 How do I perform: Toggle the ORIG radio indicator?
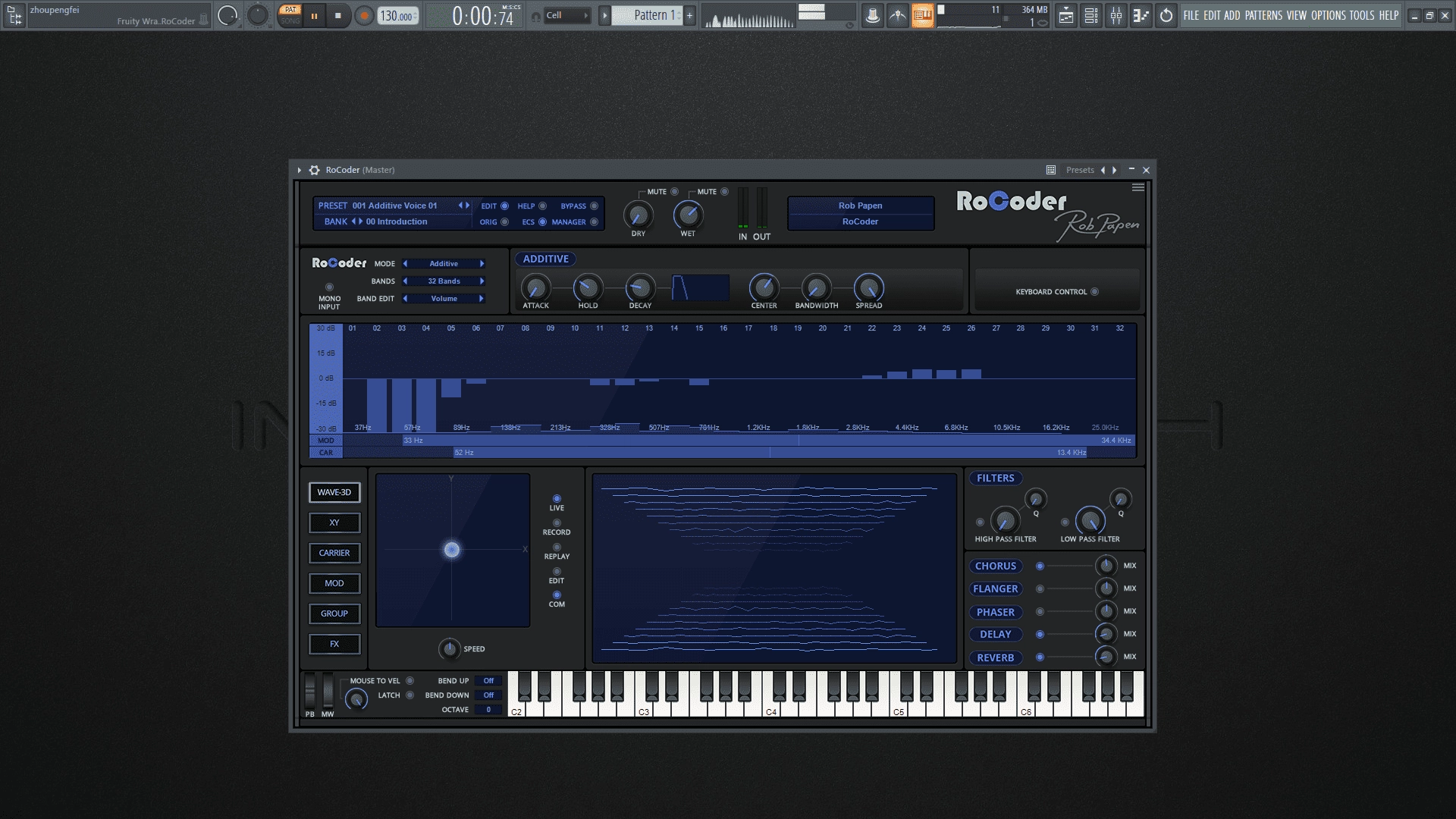tap(505, 222)
